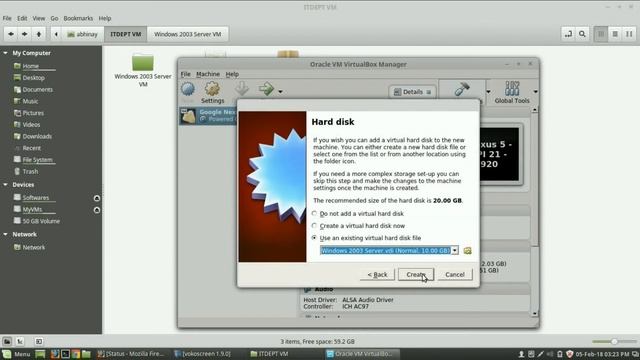Open Home in the sidebar

pos(31,66)
